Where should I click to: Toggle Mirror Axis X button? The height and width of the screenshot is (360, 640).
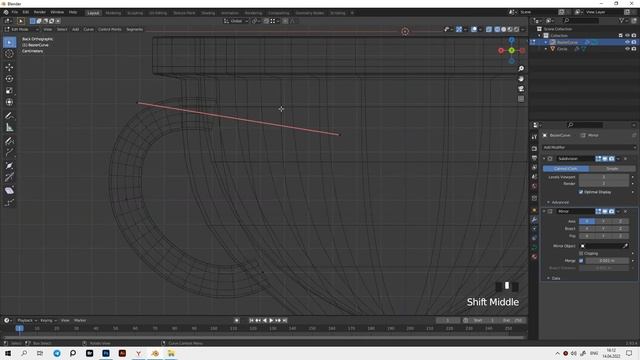click(587, 221)
